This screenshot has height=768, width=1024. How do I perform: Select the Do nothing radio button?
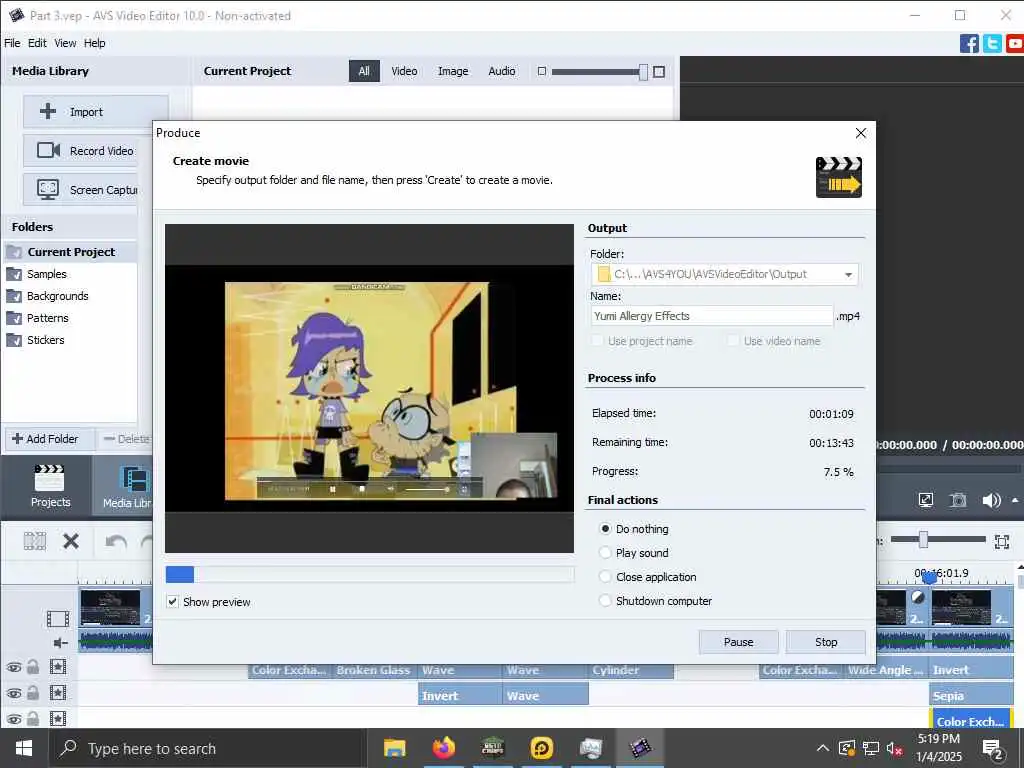tap(605, 528)
